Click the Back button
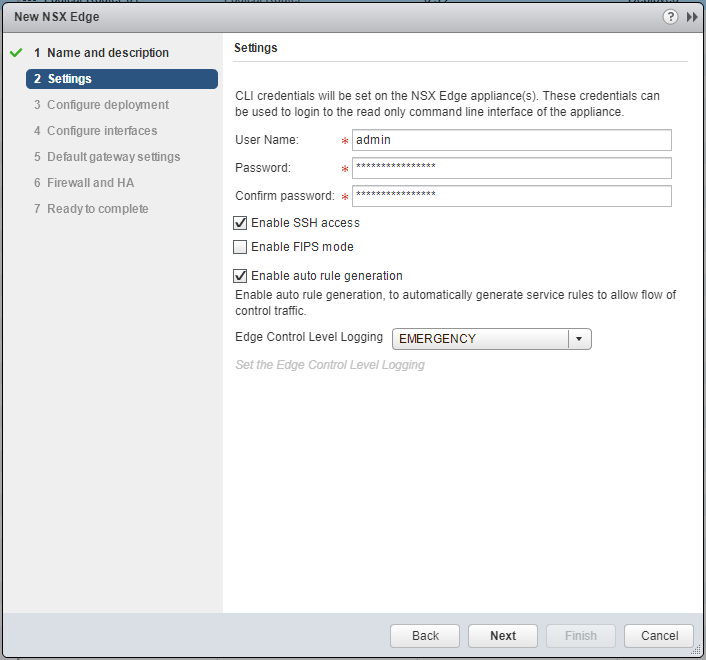 tap(425, 636)
